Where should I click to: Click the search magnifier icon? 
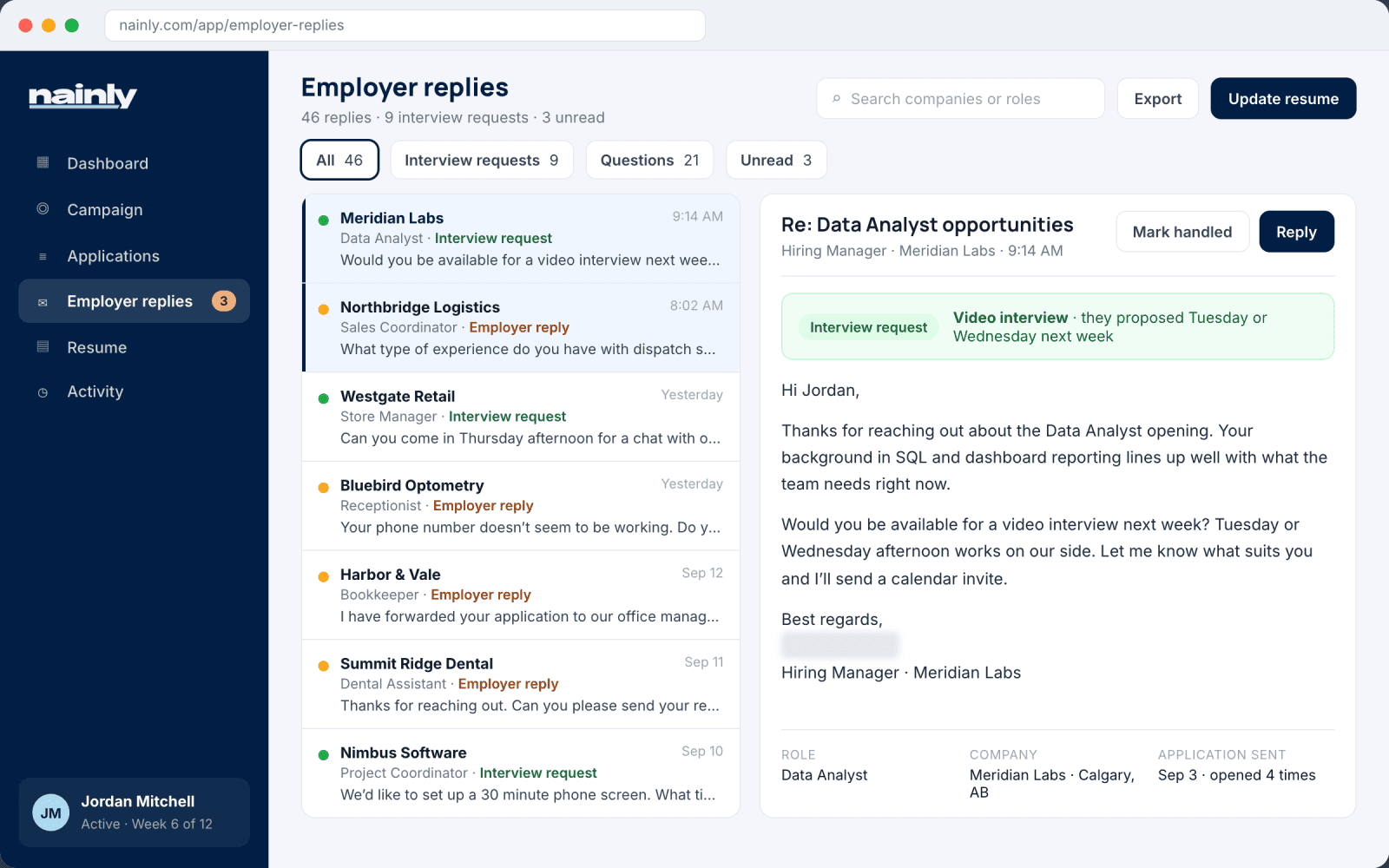(x=836, y=99)
